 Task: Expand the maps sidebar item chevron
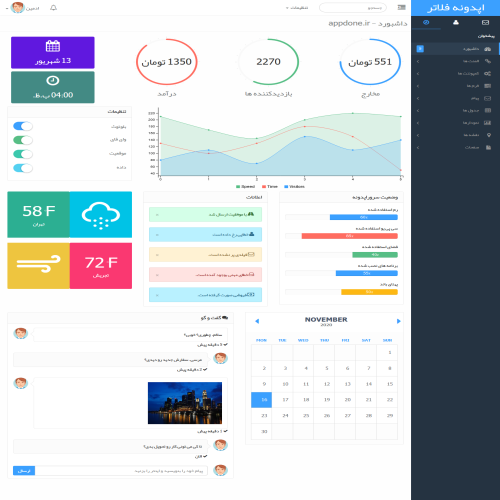[x=418, y=135]
